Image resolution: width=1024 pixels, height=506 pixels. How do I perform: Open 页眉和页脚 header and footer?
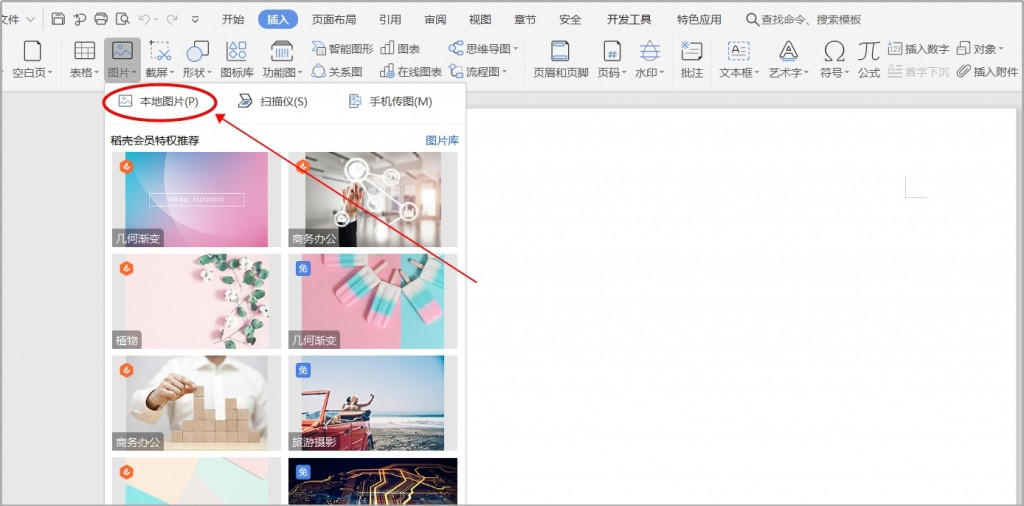pos(560,59)
